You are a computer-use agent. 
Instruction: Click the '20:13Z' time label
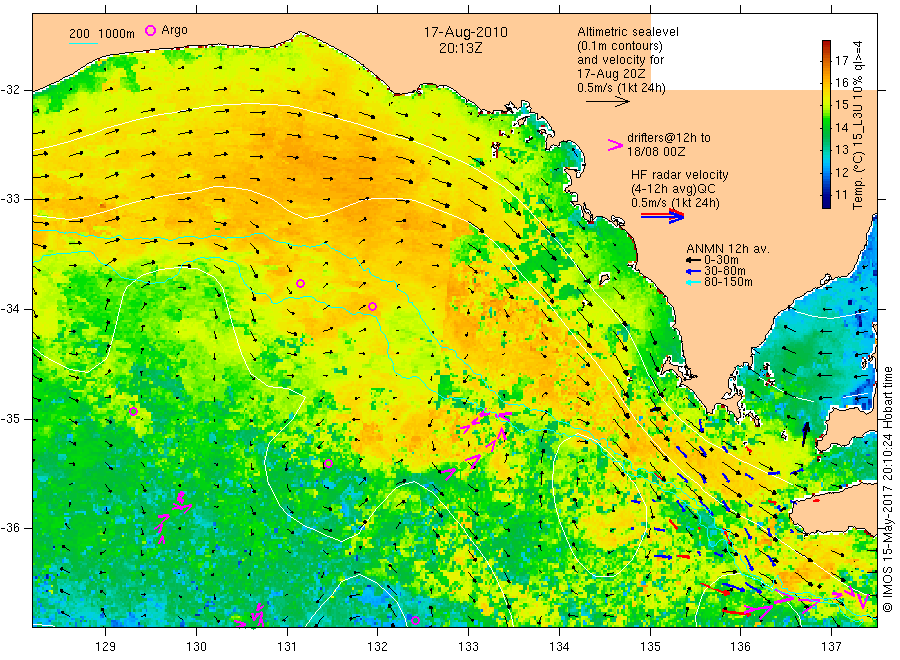[460, 48]
